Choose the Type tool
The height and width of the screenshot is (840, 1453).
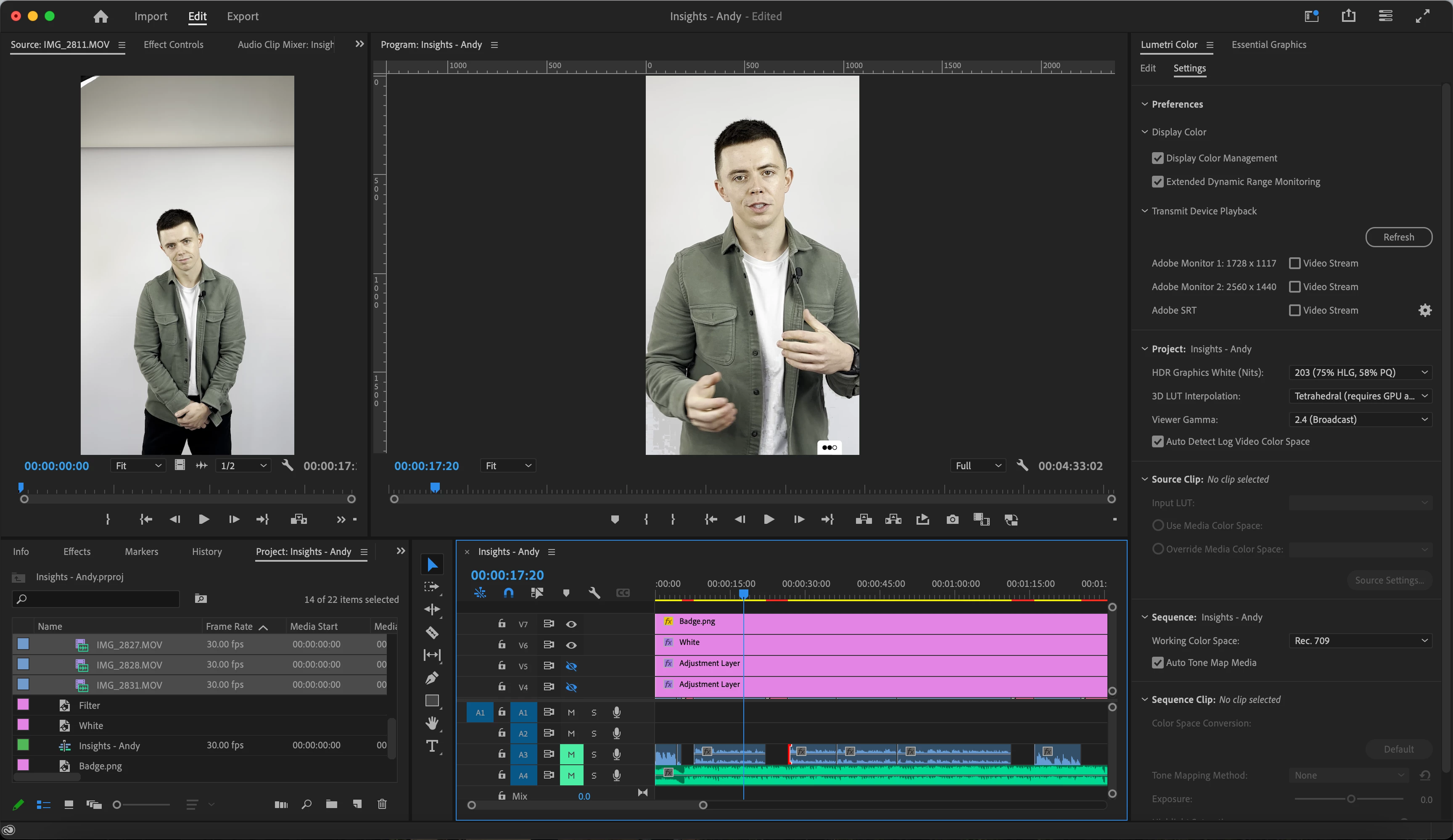432,746
